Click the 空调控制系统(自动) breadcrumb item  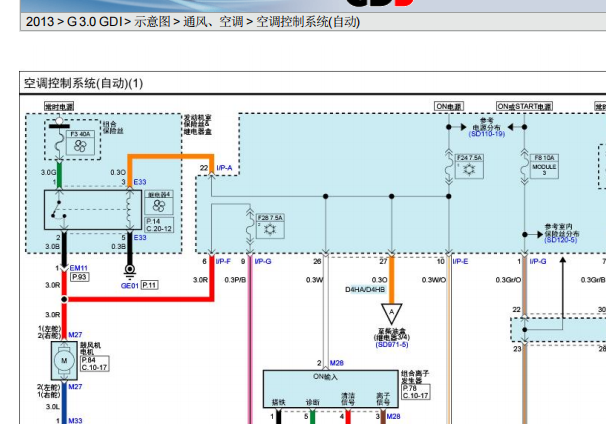(308, 22)
